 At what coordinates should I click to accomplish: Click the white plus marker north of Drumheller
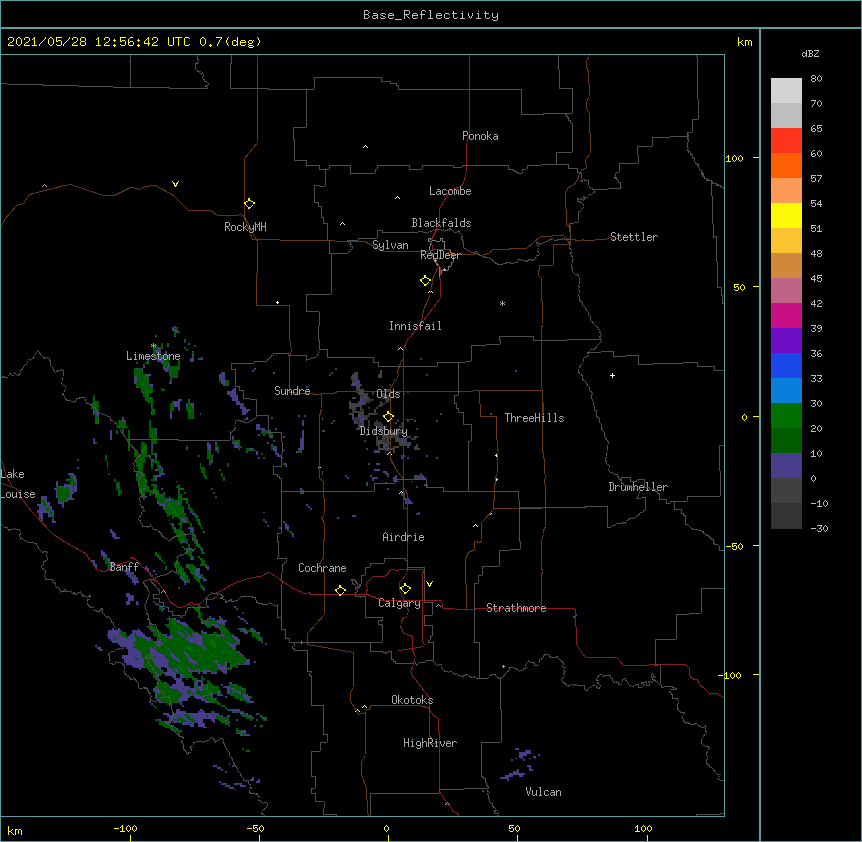point(612,375)
